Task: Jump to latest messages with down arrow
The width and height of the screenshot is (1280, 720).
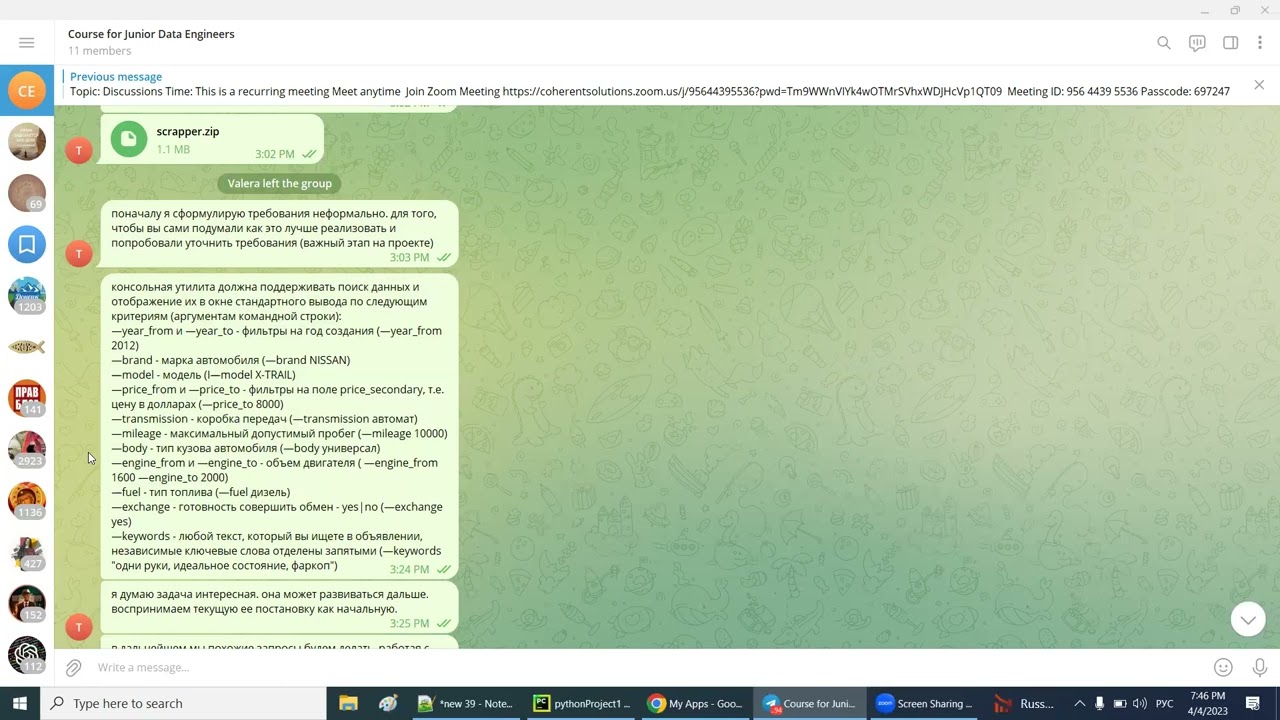Action: click(x=1248, y=620)
